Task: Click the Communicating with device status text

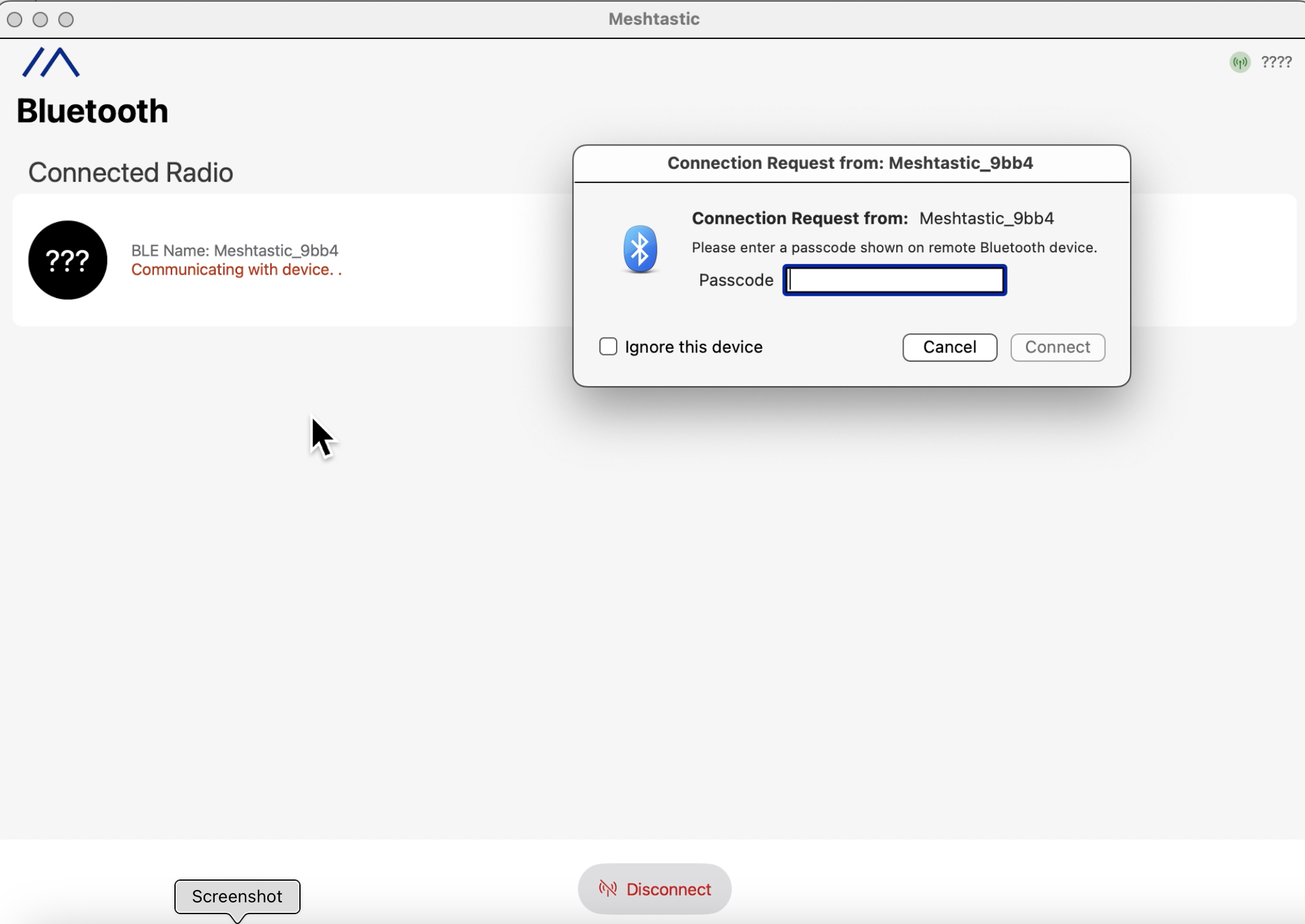Action: point(236,270)
